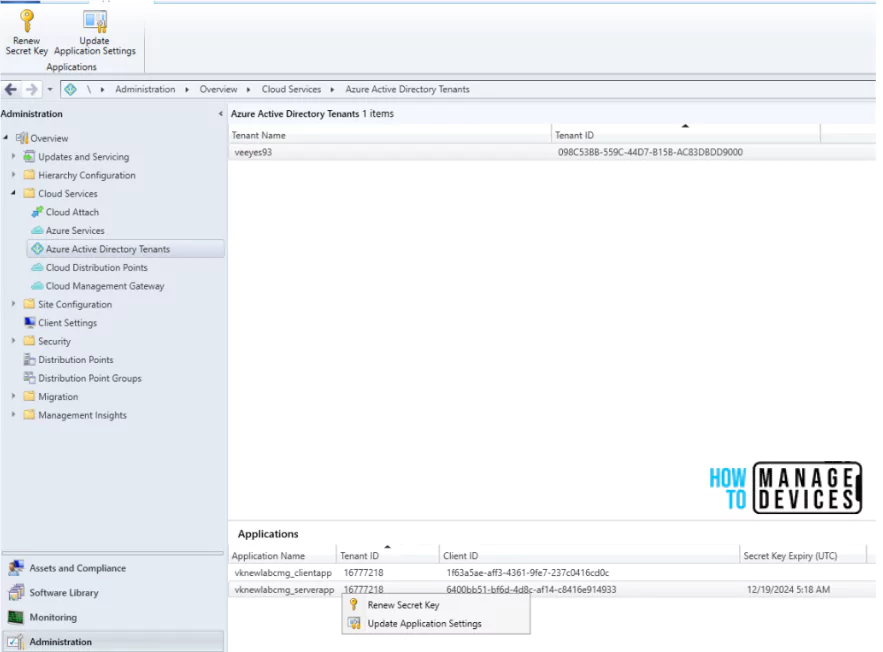This screenshot has width=883, height=652.
Task: Collapse the Administration navigation pane
Action: 220,114
